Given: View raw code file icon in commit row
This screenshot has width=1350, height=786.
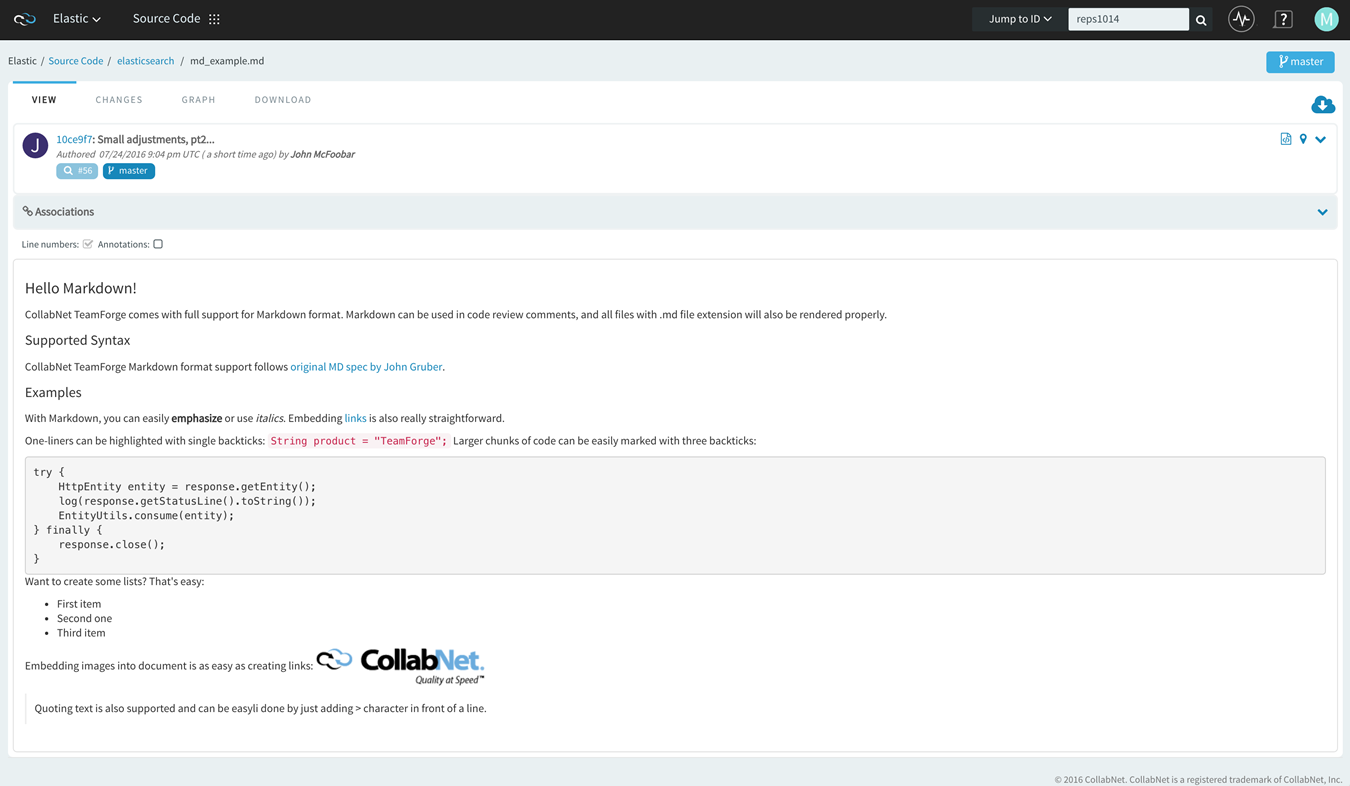Looking at the screenshot, I should coord(1286,139).
